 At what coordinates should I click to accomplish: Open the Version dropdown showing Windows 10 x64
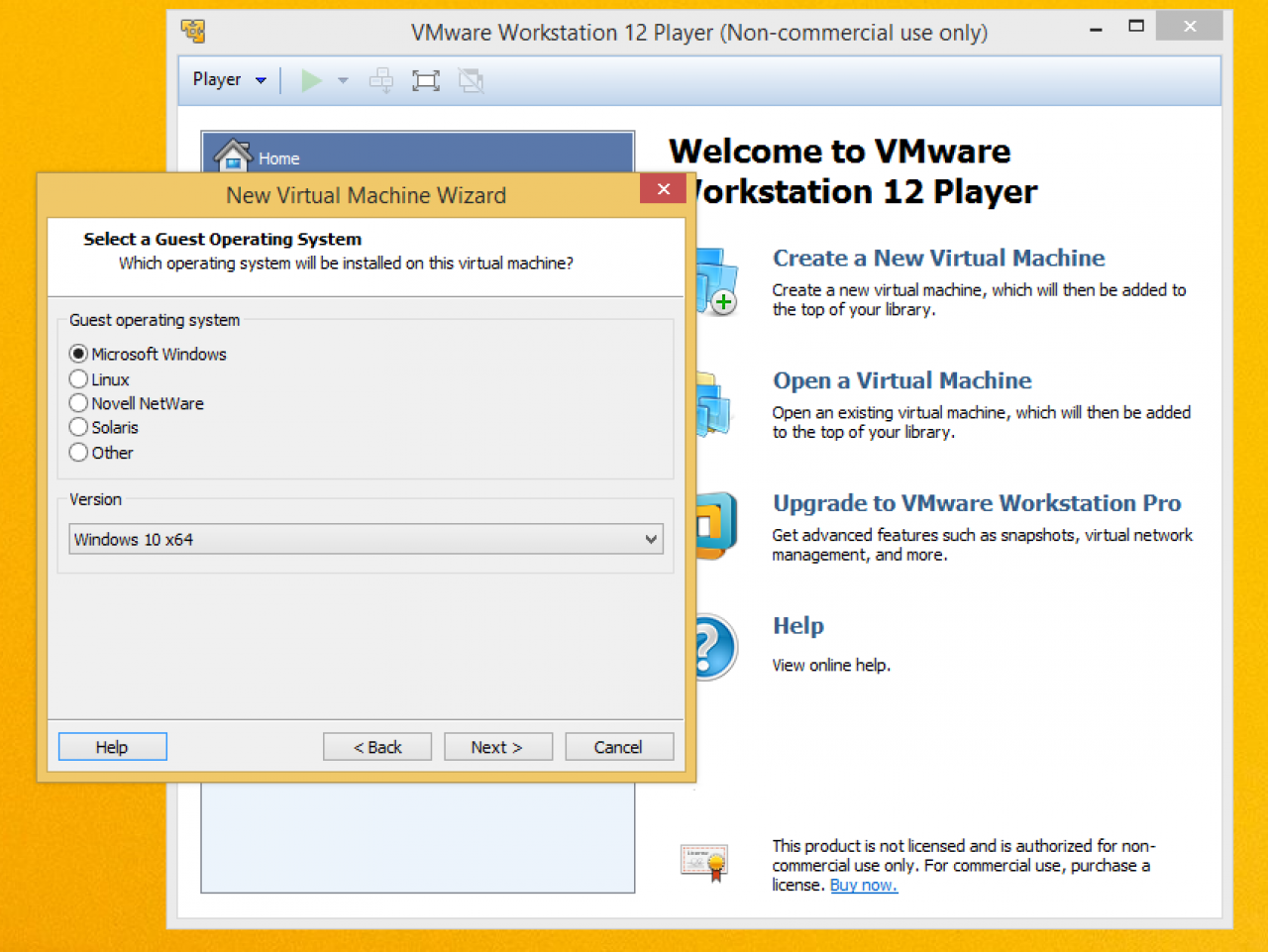pos(366,539)
